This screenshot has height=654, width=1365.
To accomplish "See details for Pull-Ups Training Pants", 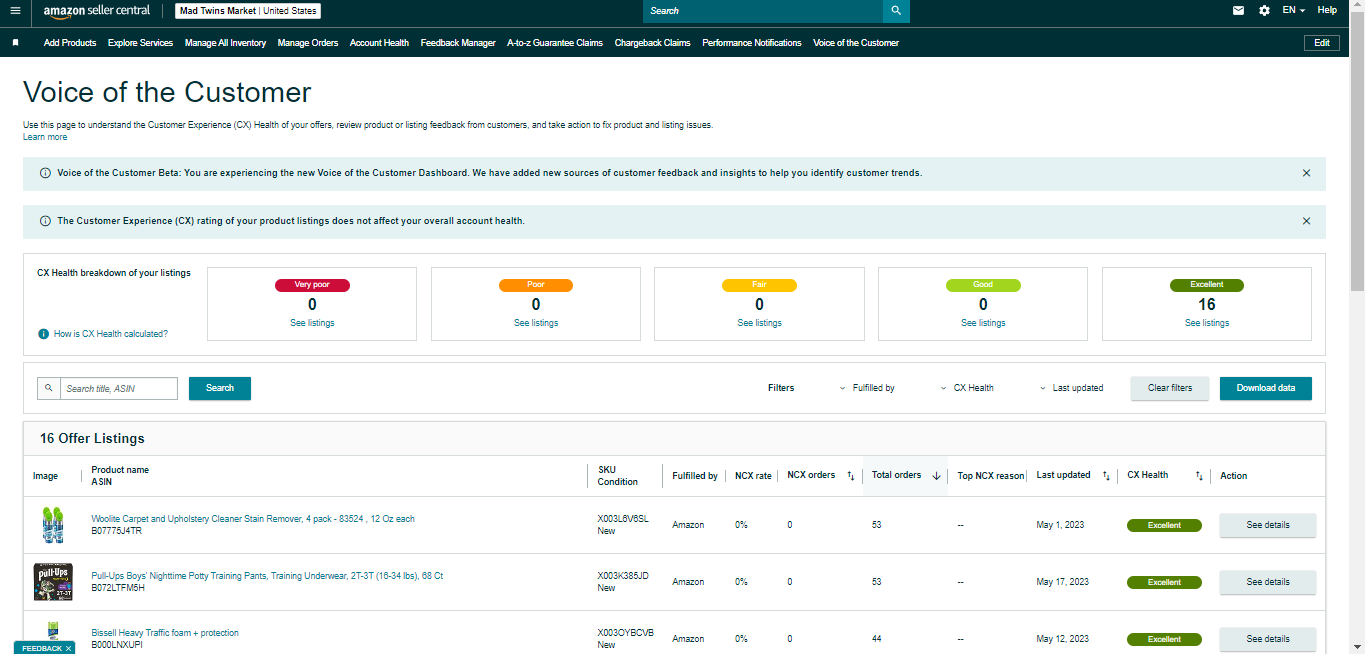I will pos(1268,582).
